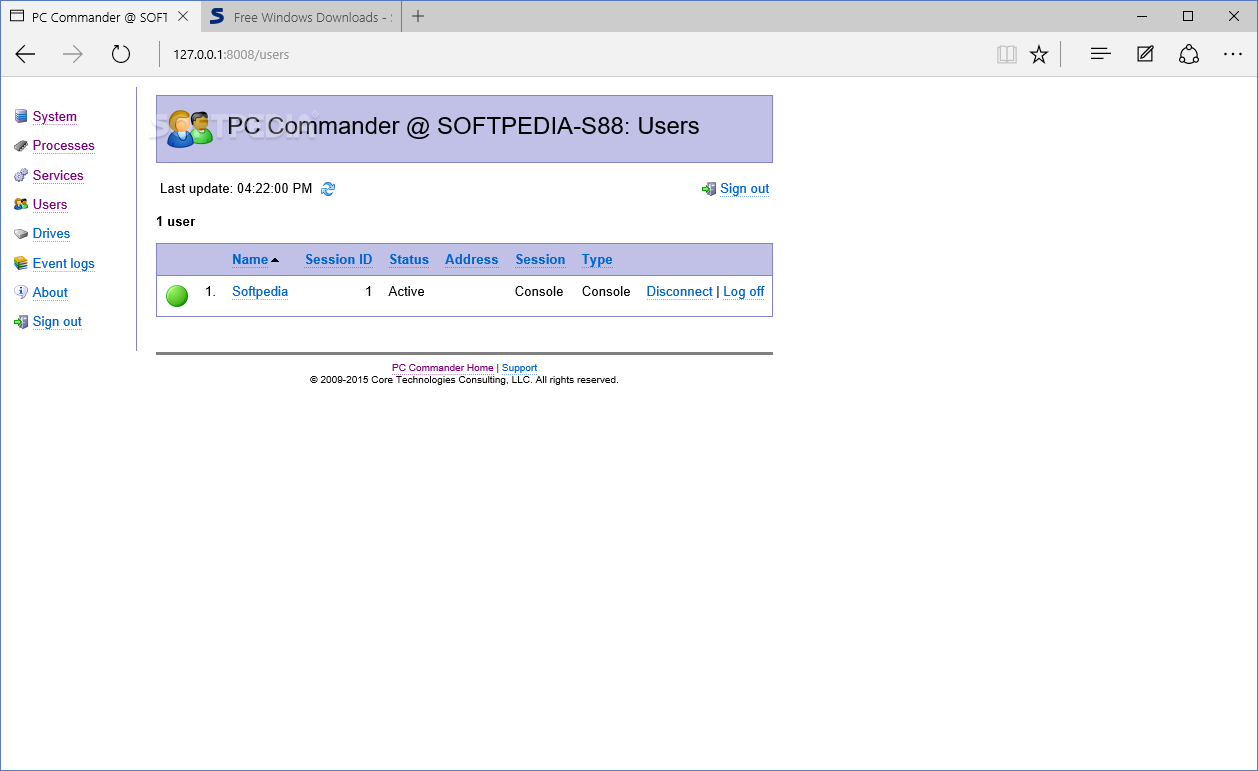This screenshot has width=1258, height=771.
Task: Sort table by Session column
Action: point(540,260)
